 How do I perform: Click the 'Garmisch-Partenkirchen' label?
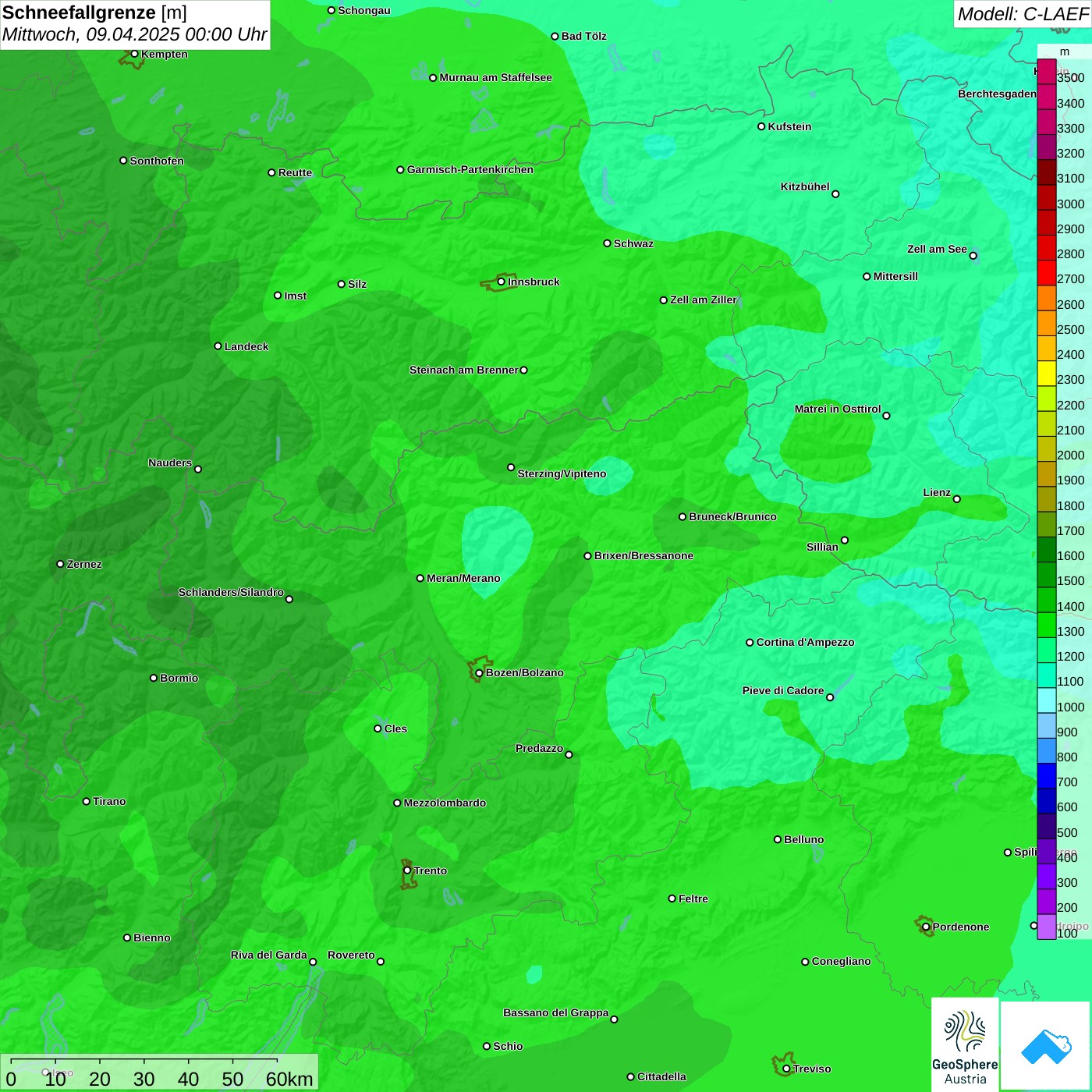[470, 169]
